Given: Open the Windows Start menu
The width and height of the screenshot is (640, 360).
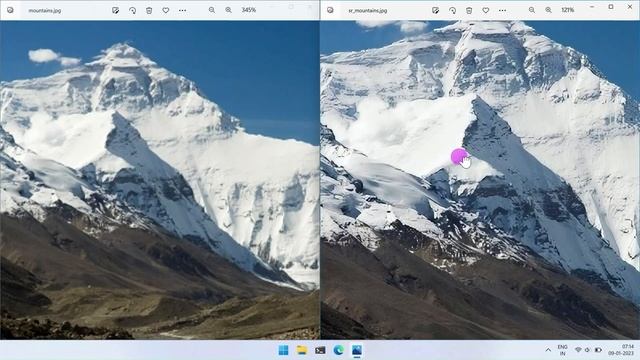Looking at the screenshot, I should coord(283,350).
